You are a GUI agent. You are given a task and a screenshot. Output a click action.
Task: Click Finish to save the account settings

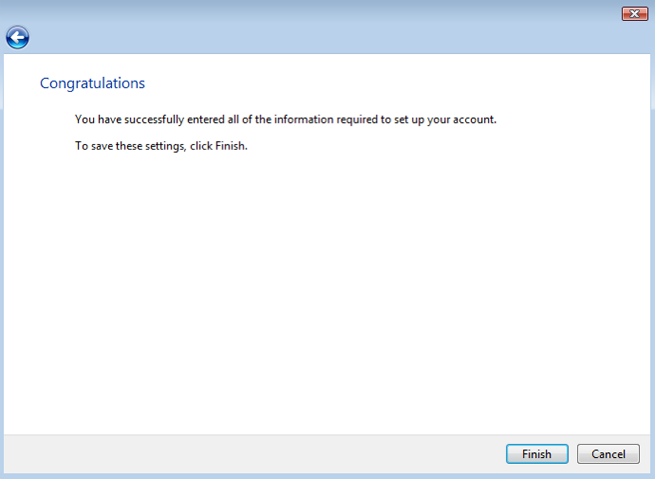(x=536, y=454)
